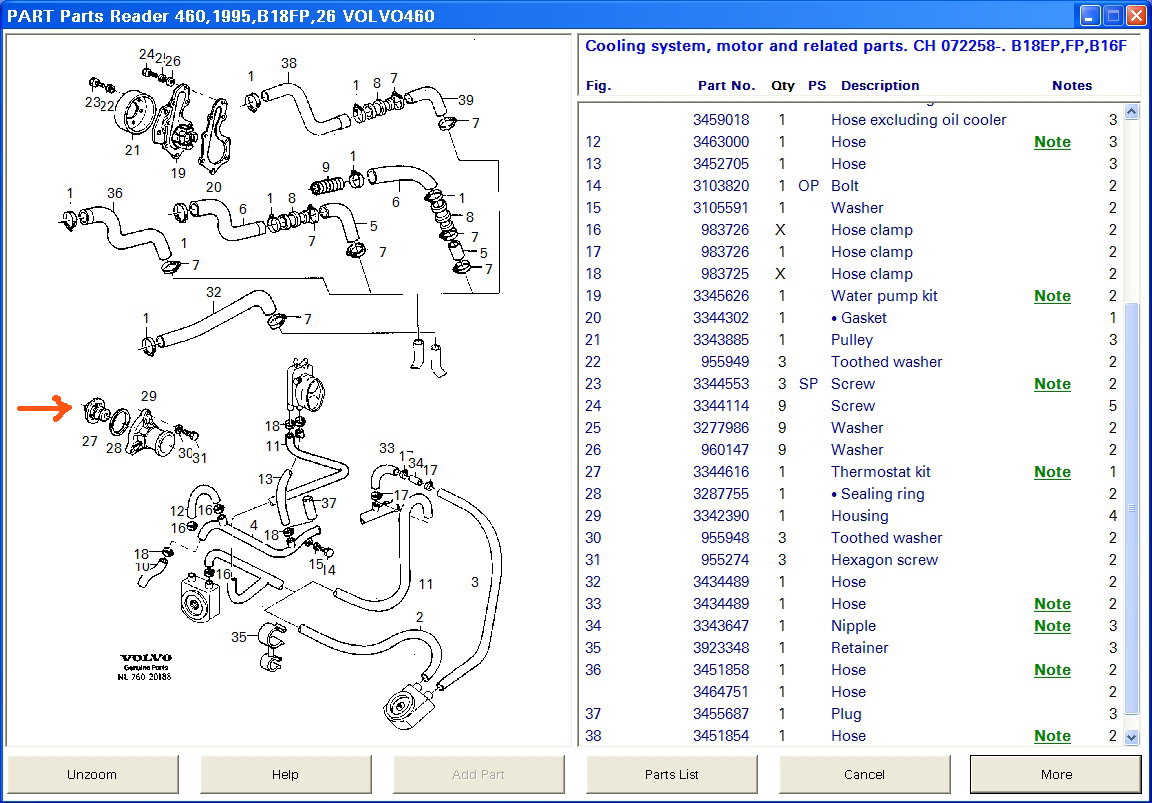Click the Fig. column header
The image size is (1152, 803).
pos(598,85)
